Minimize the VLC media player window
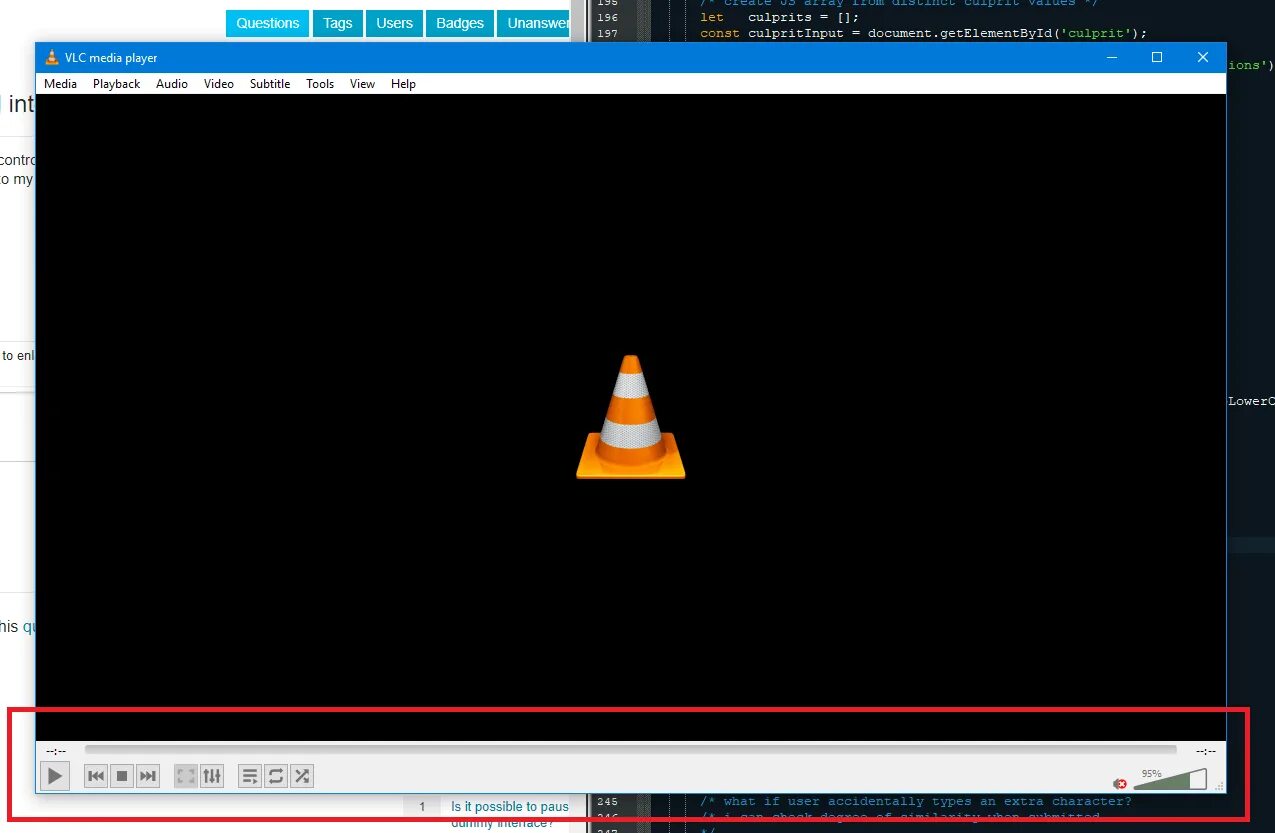The image size is (1275, 833). tap(1111, 58)
